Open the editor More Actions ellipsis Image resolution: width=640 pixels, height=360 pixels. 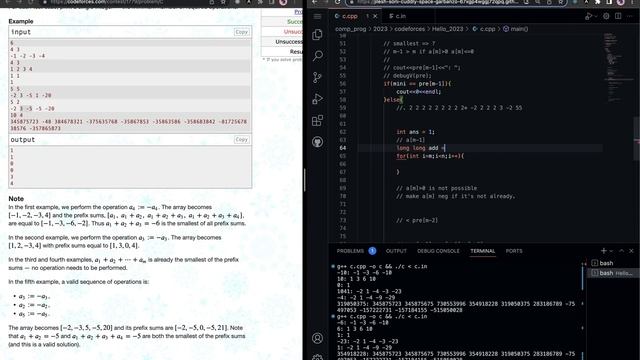630,16
